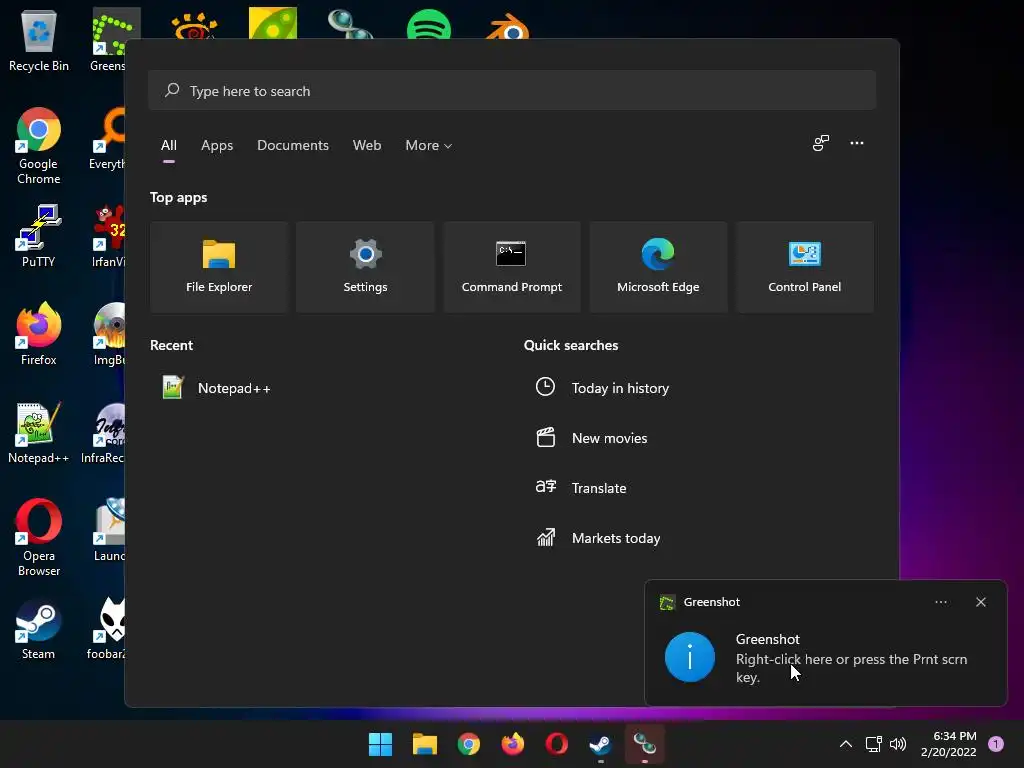Image resolution: width=1024 pixels, height=768 pixels.
Task: Open Control Panel from Top apps
Action: point(805,266)
